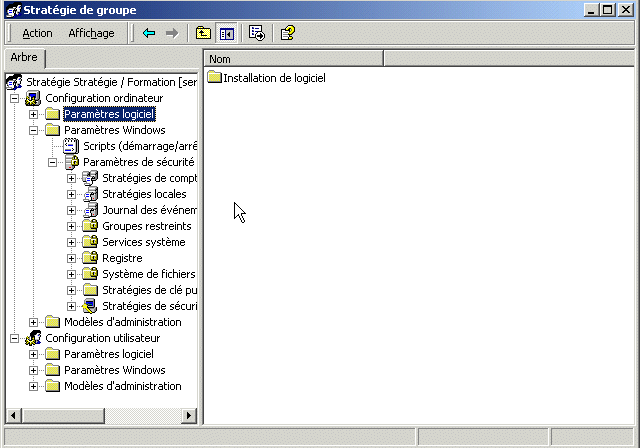The height and width of the screenshot is (448, 640).
Task: Click the Stratégies de sécurité IP icon
Action: coord(90,306)
